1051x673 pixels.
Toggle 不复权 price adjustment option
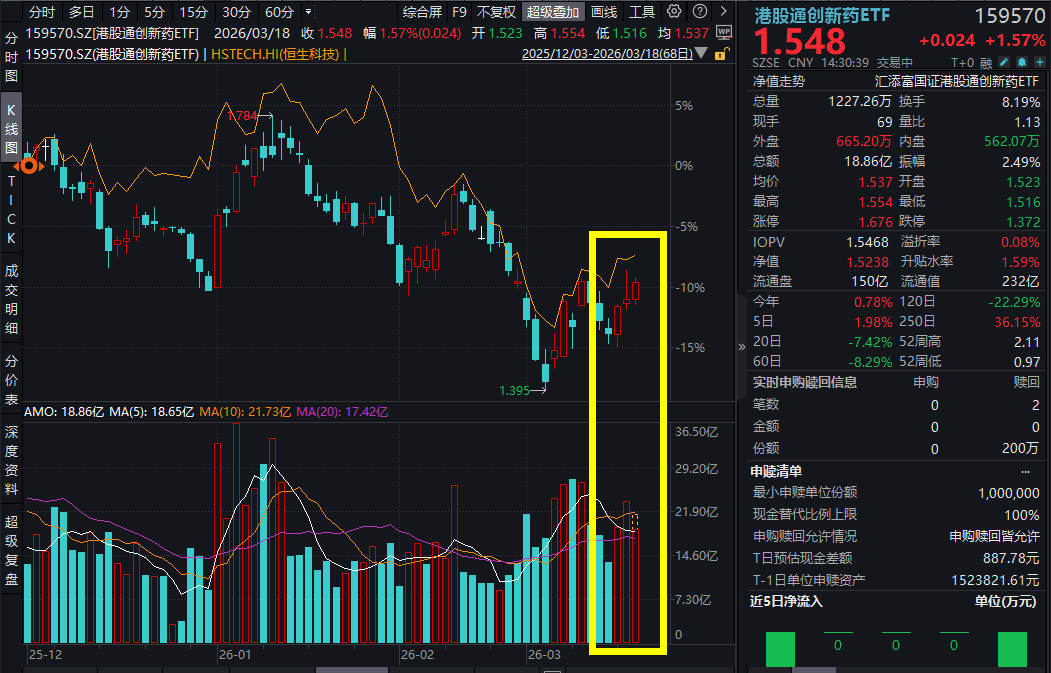coord(496,12)
